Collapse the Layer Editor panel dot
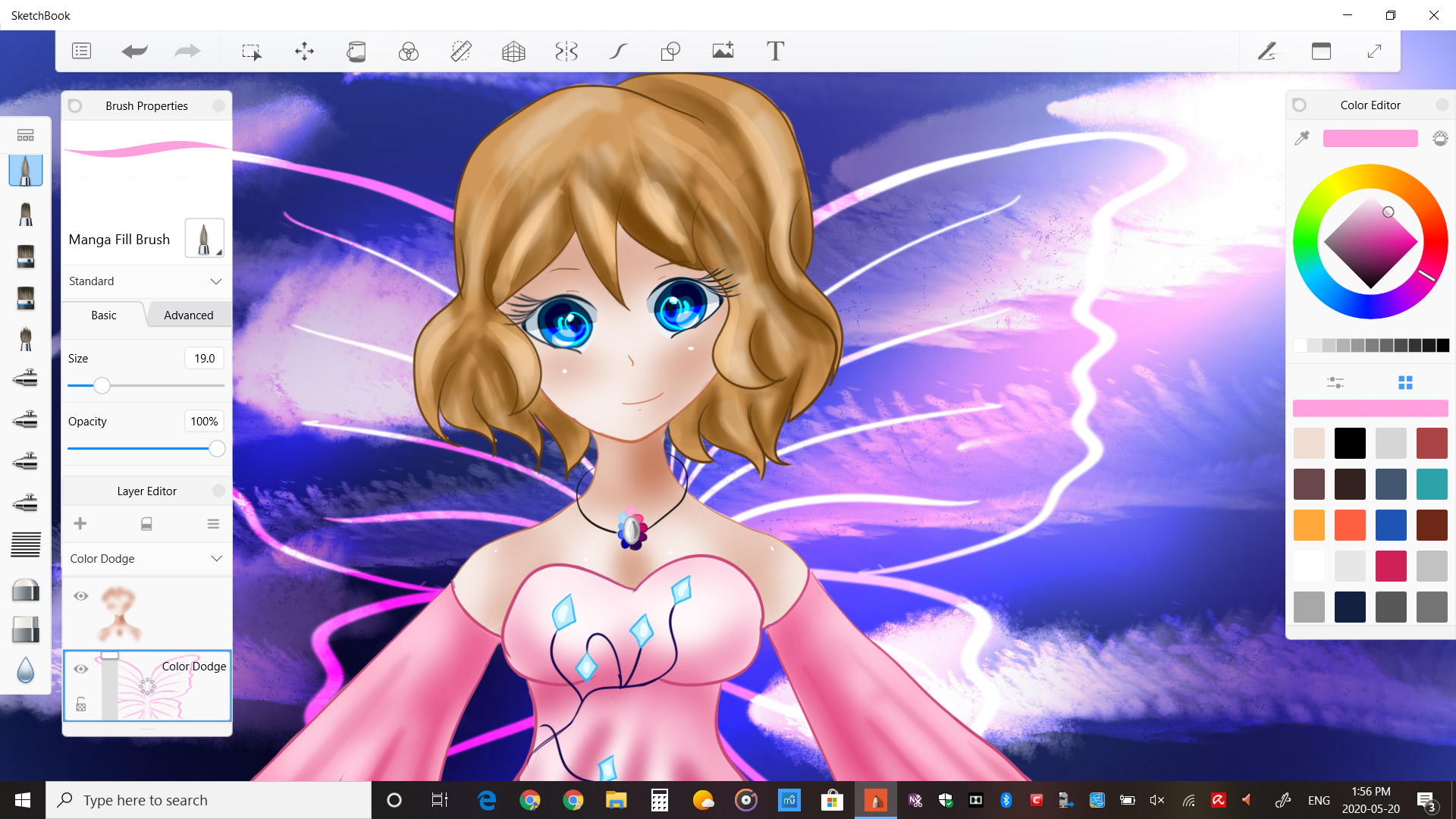 point(218,491)
